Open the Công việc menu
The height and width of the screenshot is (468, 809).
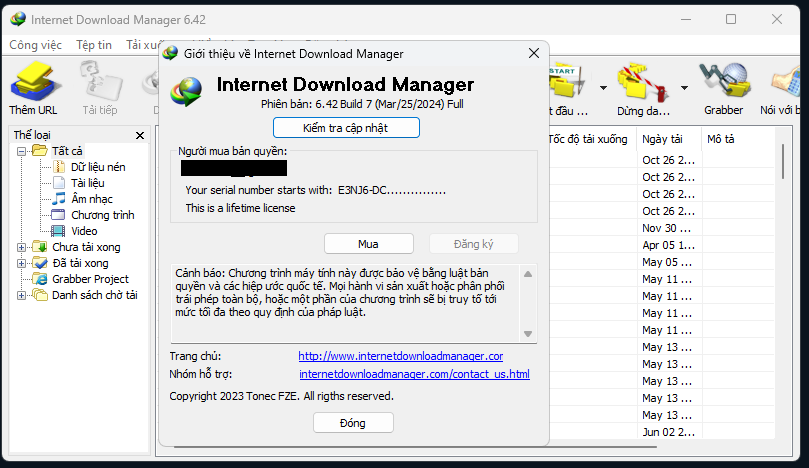[x=36, y=45]
